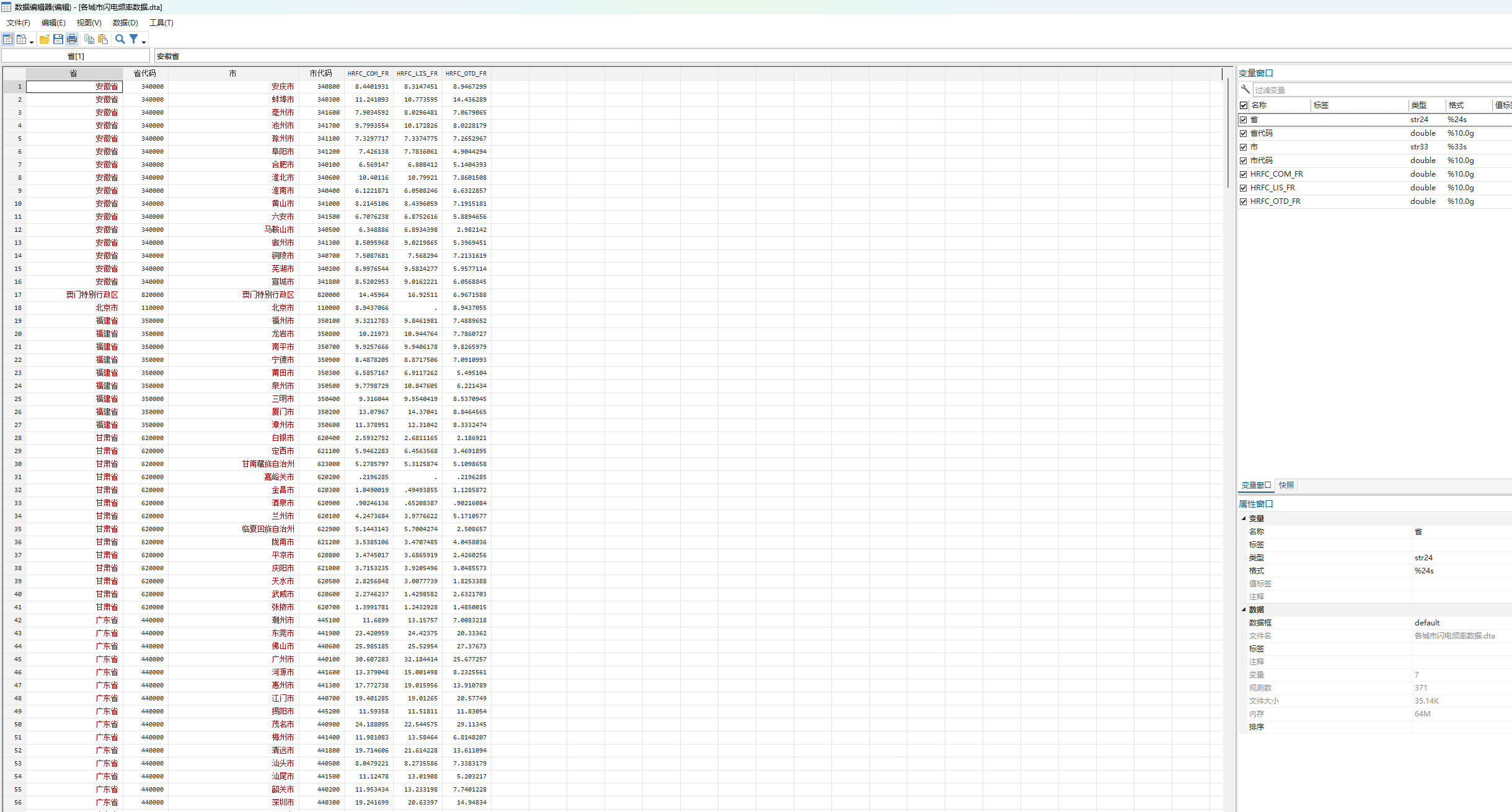Click the magnifier find icon
1512x812 pixels.
120,39
